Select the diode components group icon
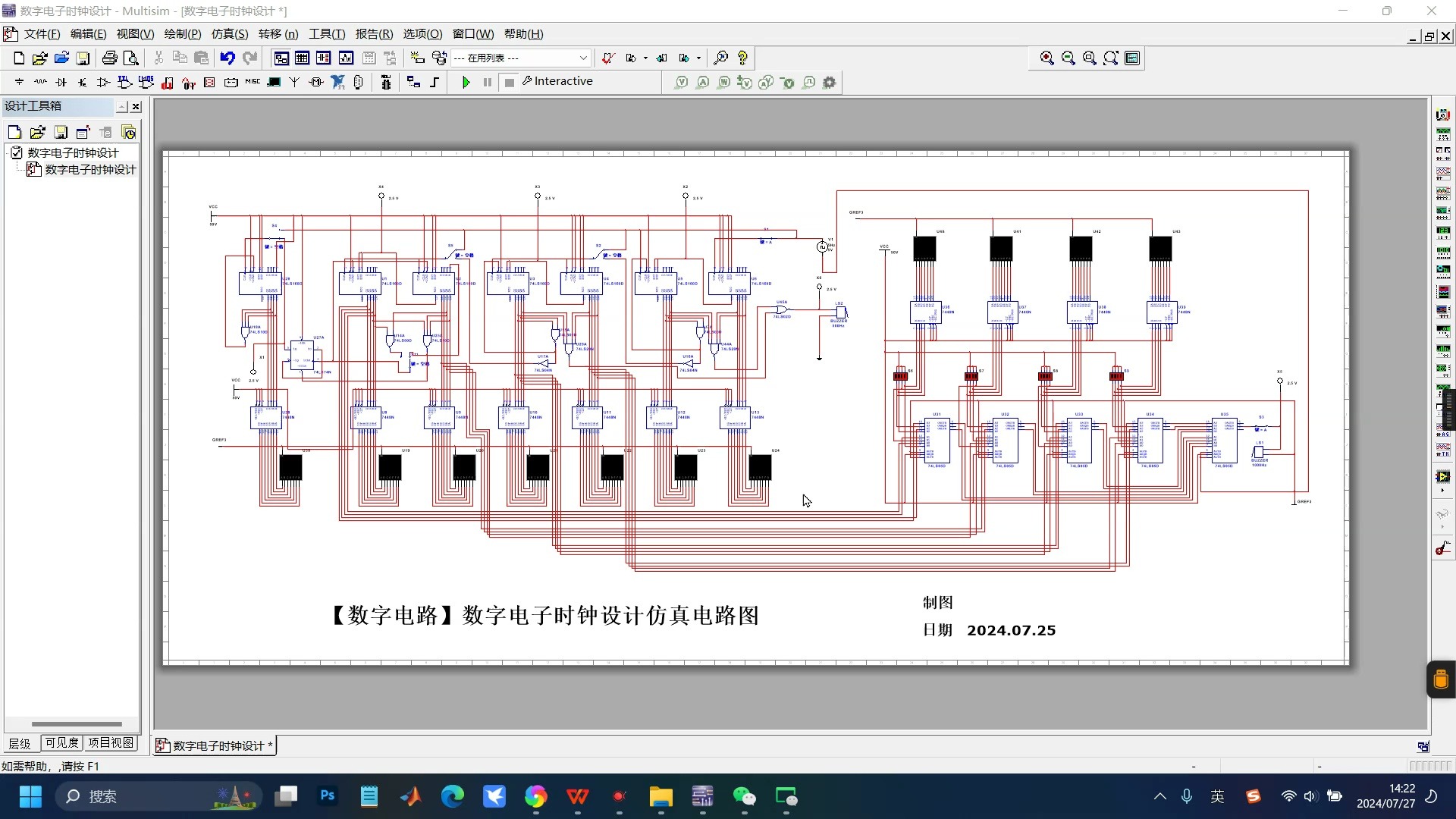This screenshot has width=1456, height=819. point(61,82)
